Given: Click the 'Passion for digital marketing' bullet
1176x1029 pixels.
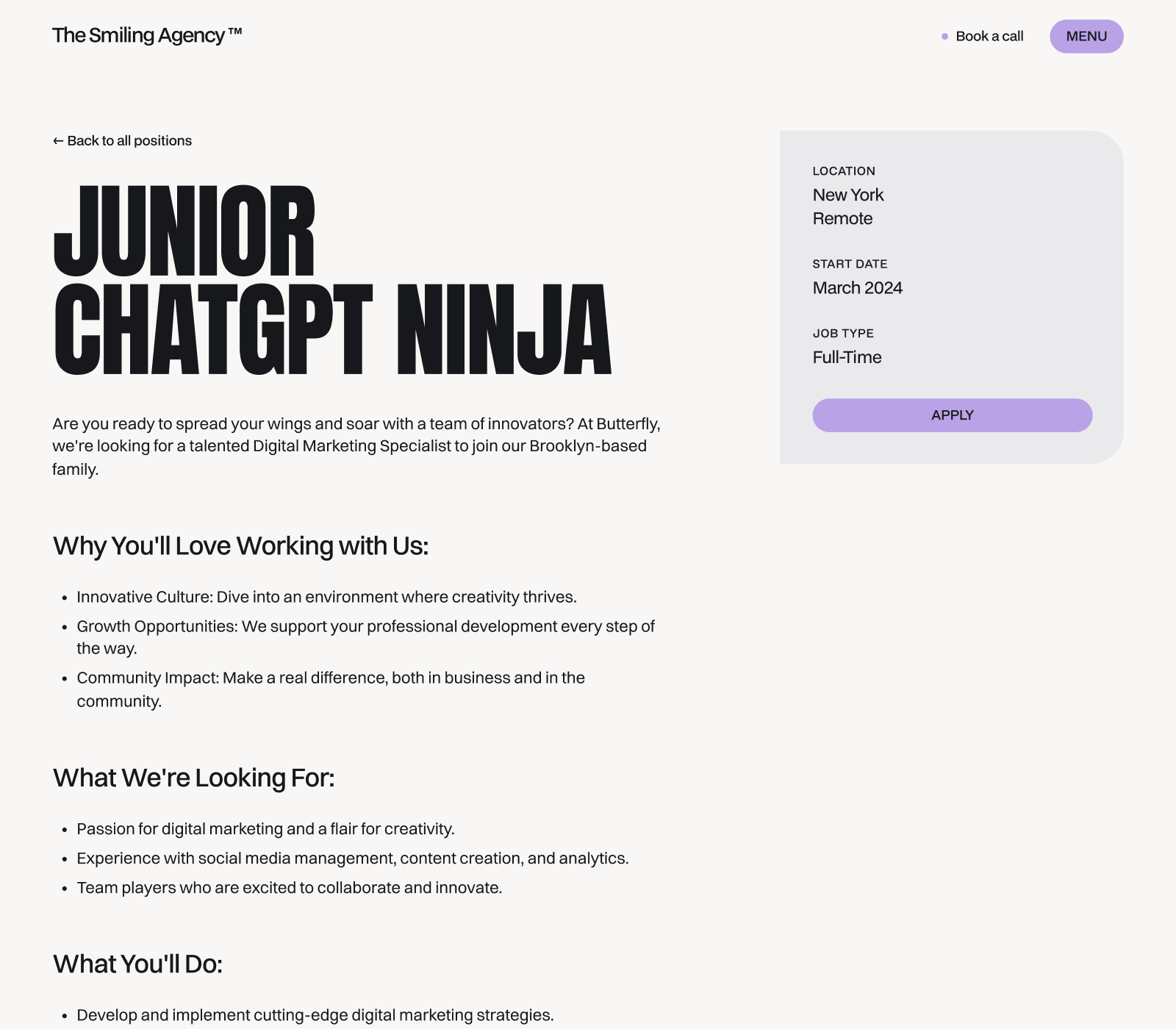Looking at the screenshot, I should click(265, 829).
